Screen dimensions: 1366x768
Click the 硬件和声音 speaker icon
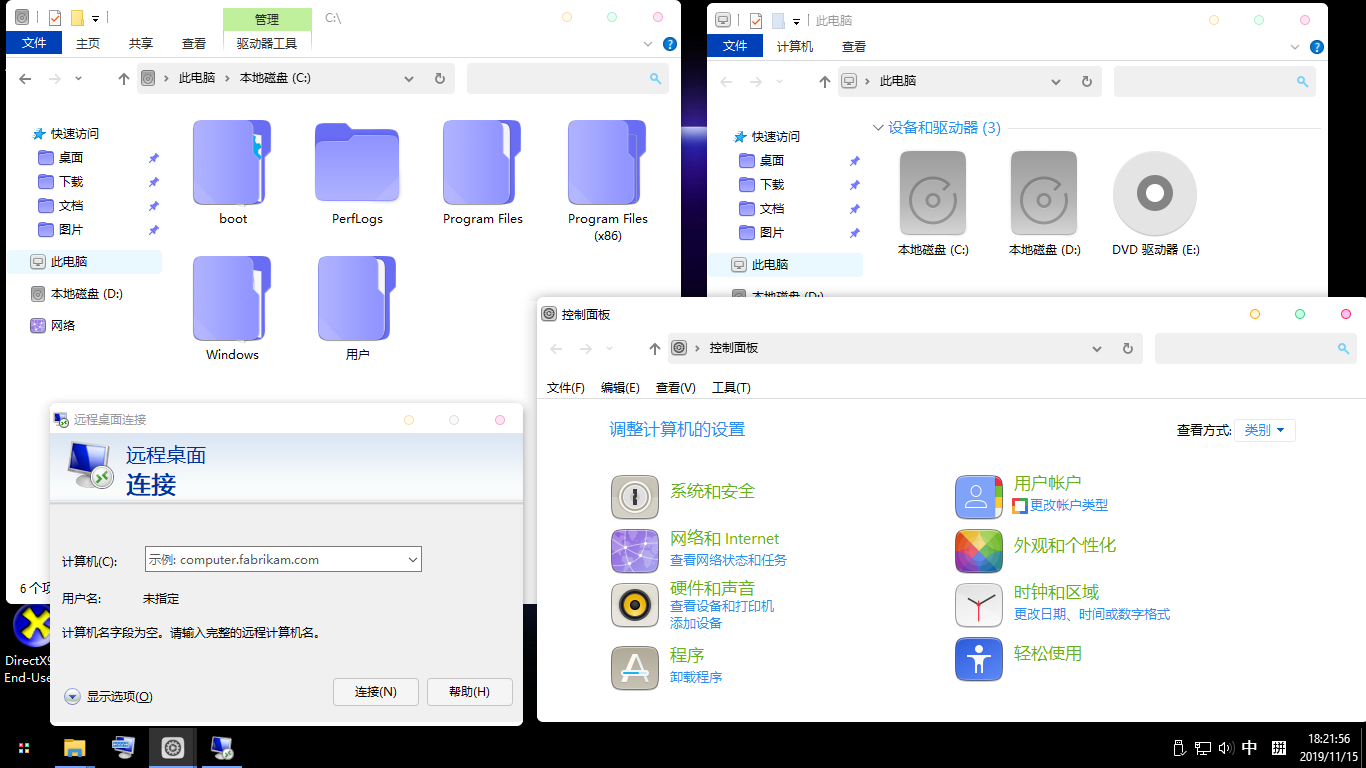635,605
